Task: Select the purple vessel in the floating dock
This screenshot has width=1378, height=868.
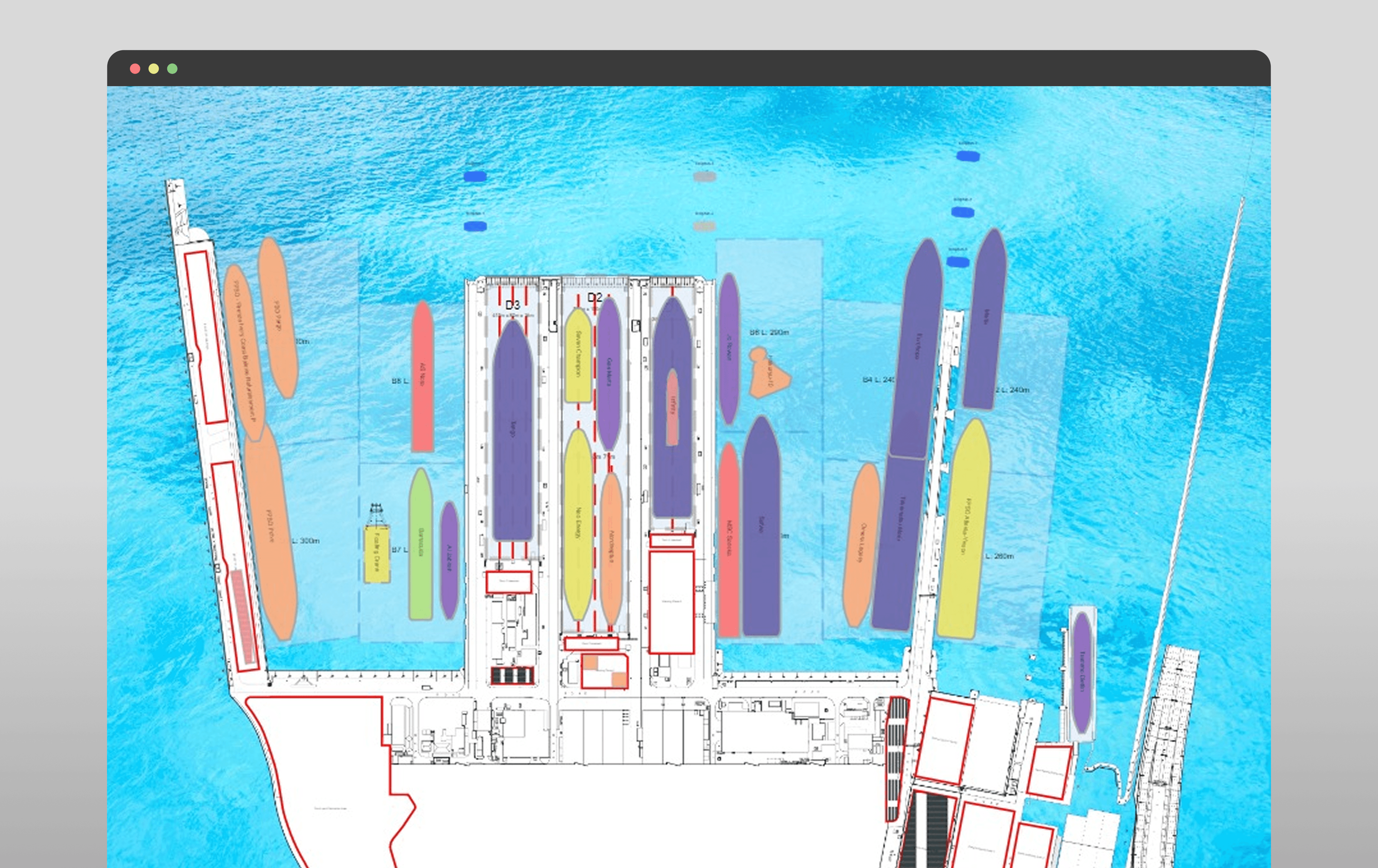Action: (x=1082, y=674)
